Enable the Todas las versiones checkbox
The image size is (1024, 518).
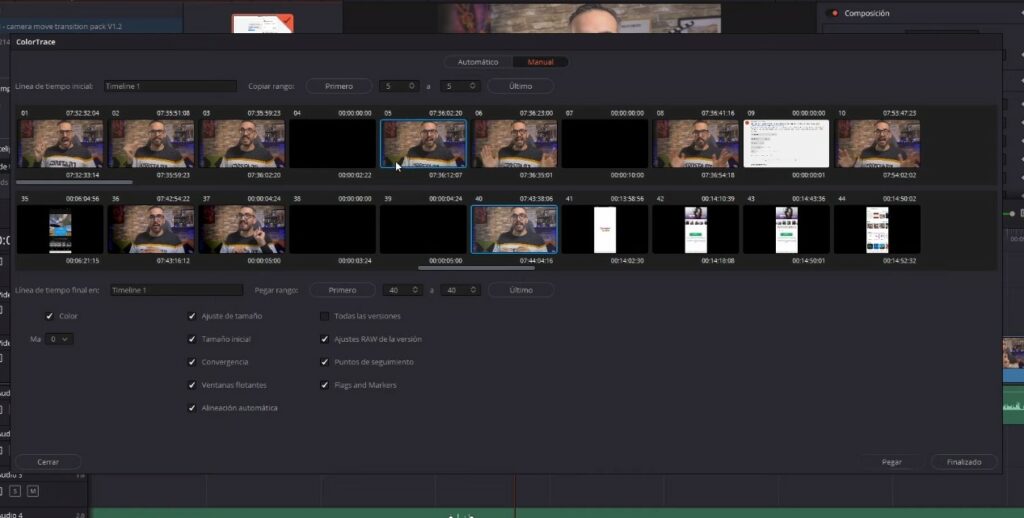pos(325,316)
